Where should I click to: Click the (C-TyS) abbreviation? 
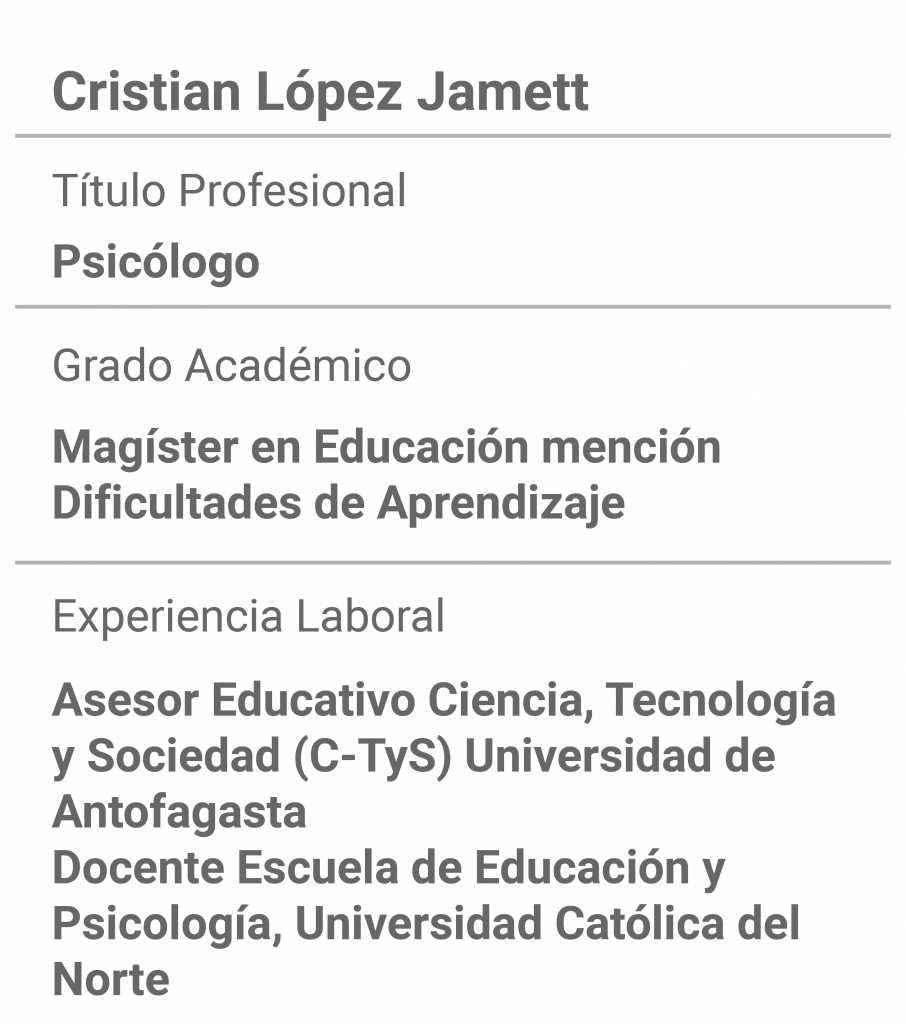(372, 756)
